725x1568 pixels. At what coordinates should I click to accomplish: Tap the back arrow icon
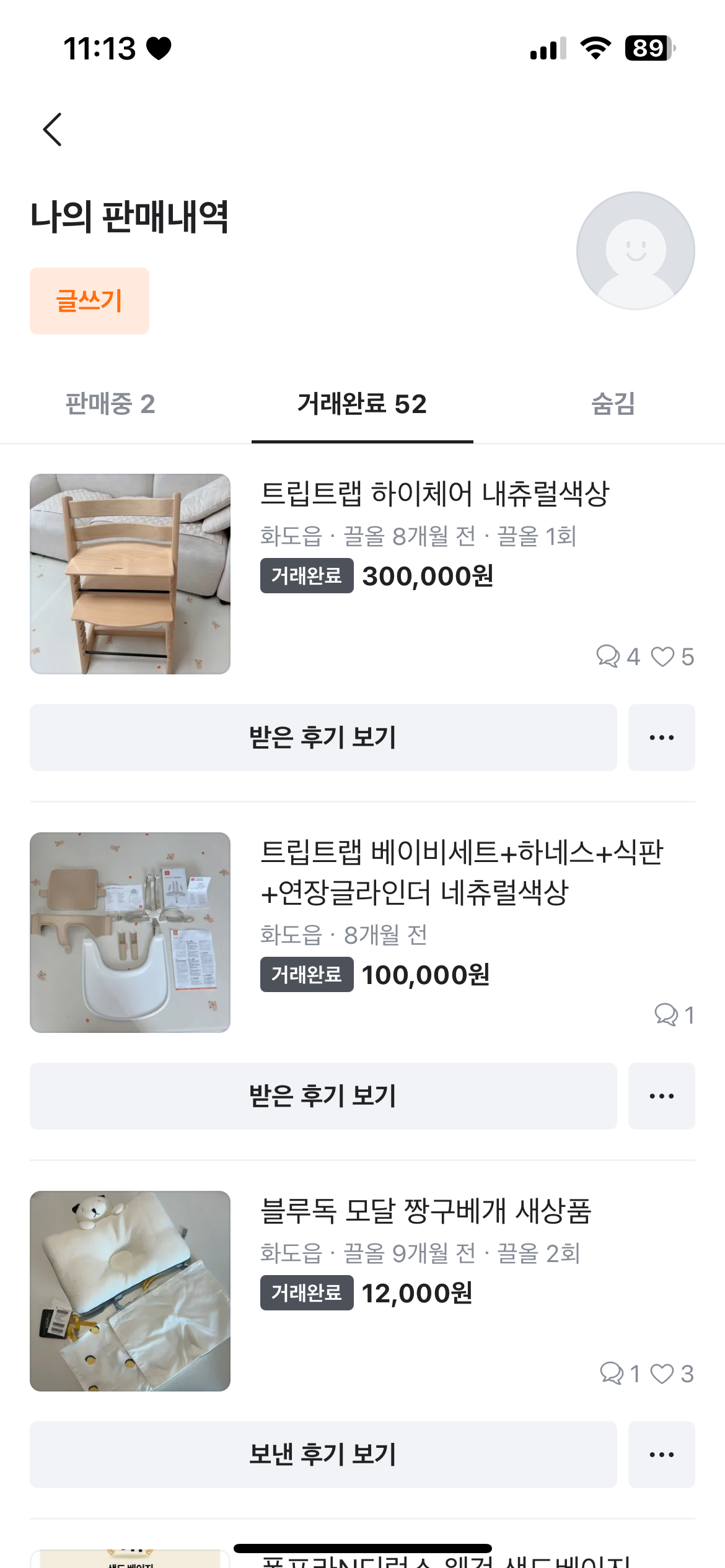(x=53, y=129)
